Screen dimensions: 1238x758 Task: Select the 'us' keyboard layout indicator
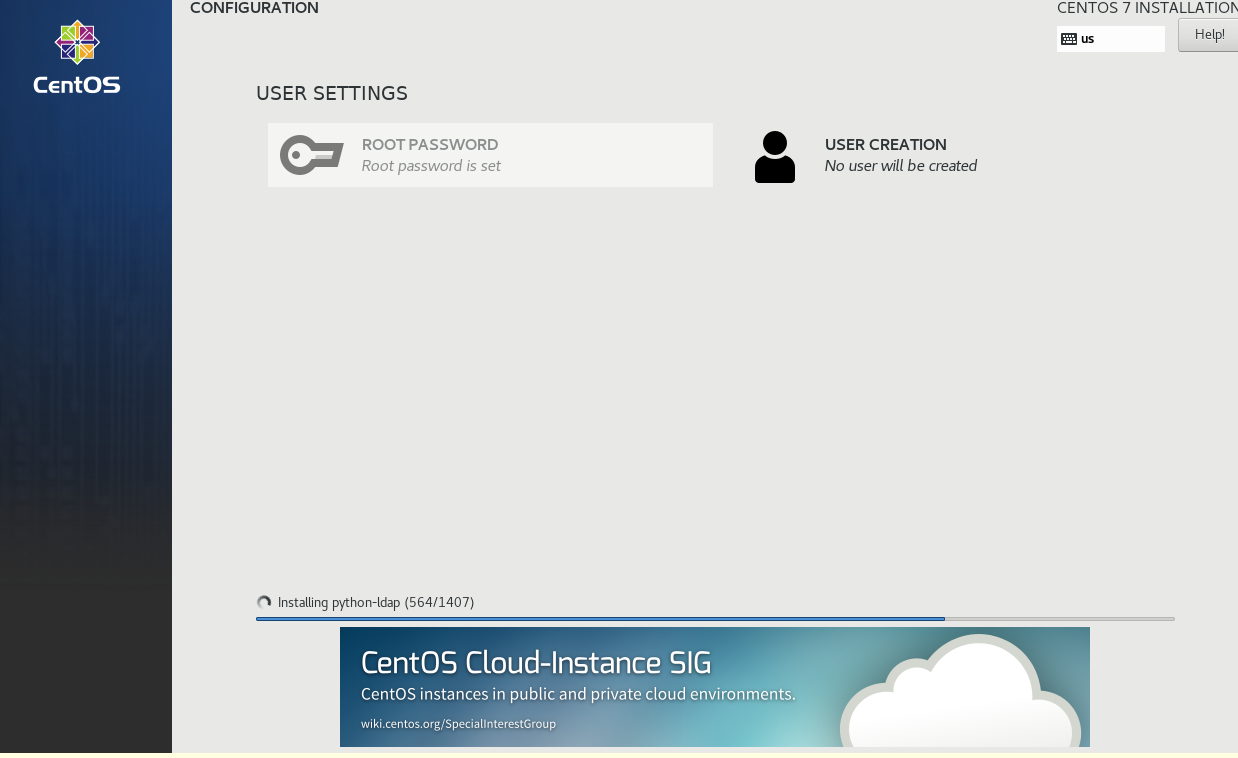[x=1111, y=39]
